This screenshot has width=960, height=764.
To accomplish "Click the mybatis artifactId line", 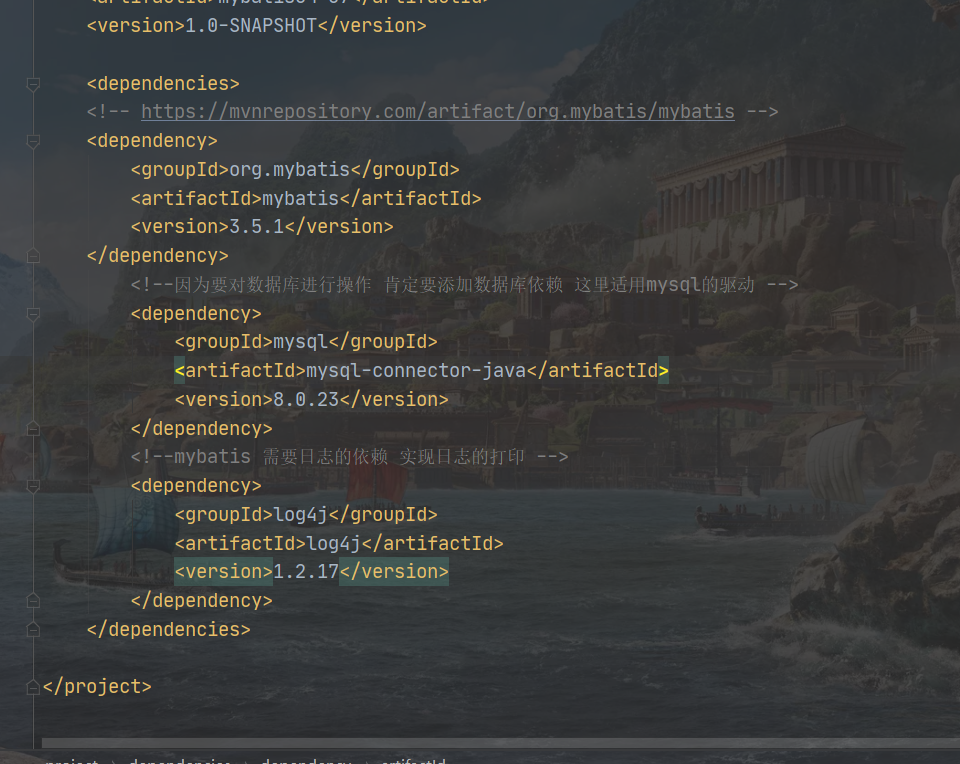I will 306,198.
